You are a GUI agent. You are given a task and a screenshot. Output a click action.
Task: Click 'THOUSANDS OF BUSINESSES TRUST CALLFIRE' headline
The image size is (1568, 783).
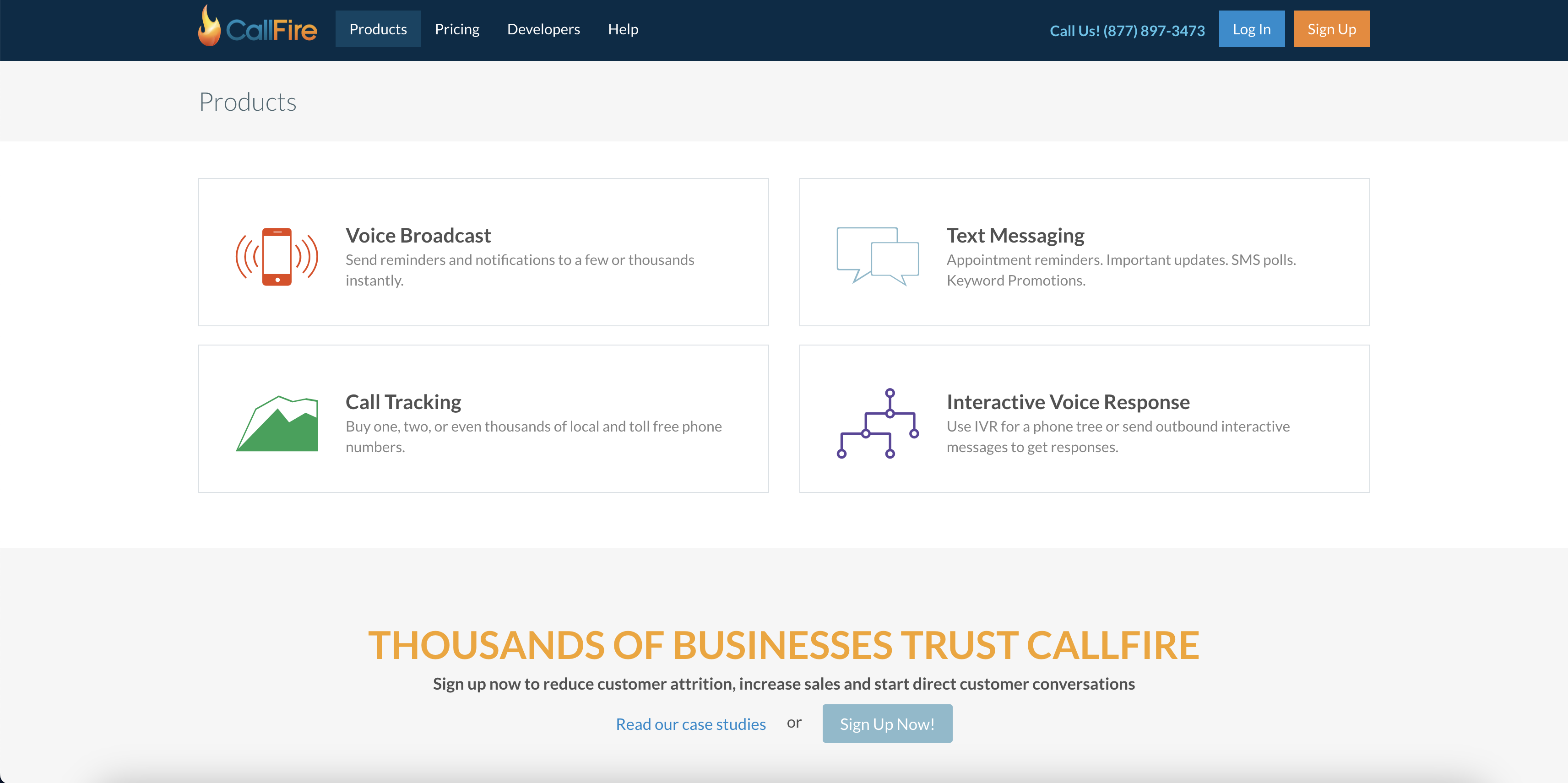tap(783, 645)
